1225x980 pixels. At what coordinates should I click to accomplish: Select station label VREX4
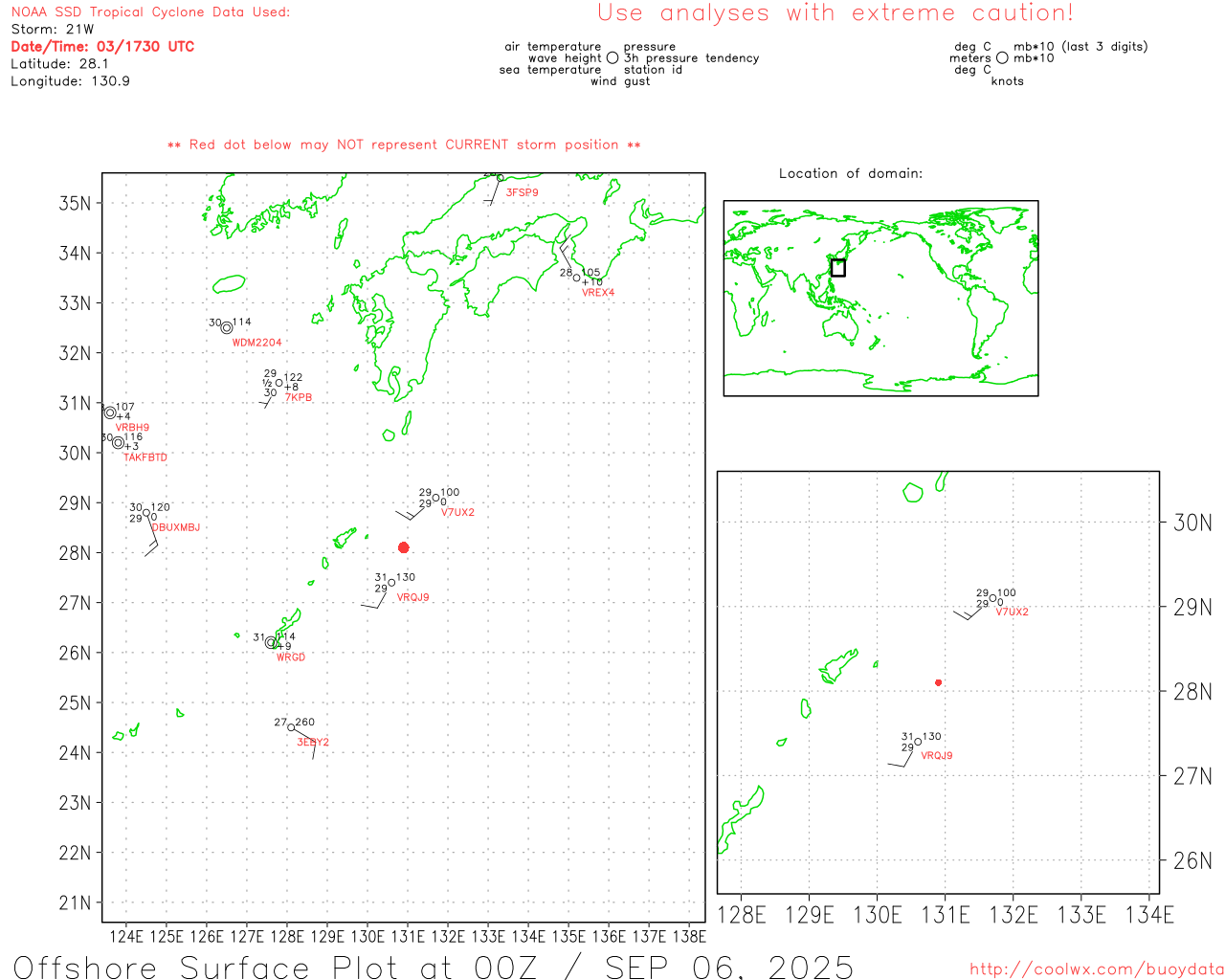tap(598, 293)
